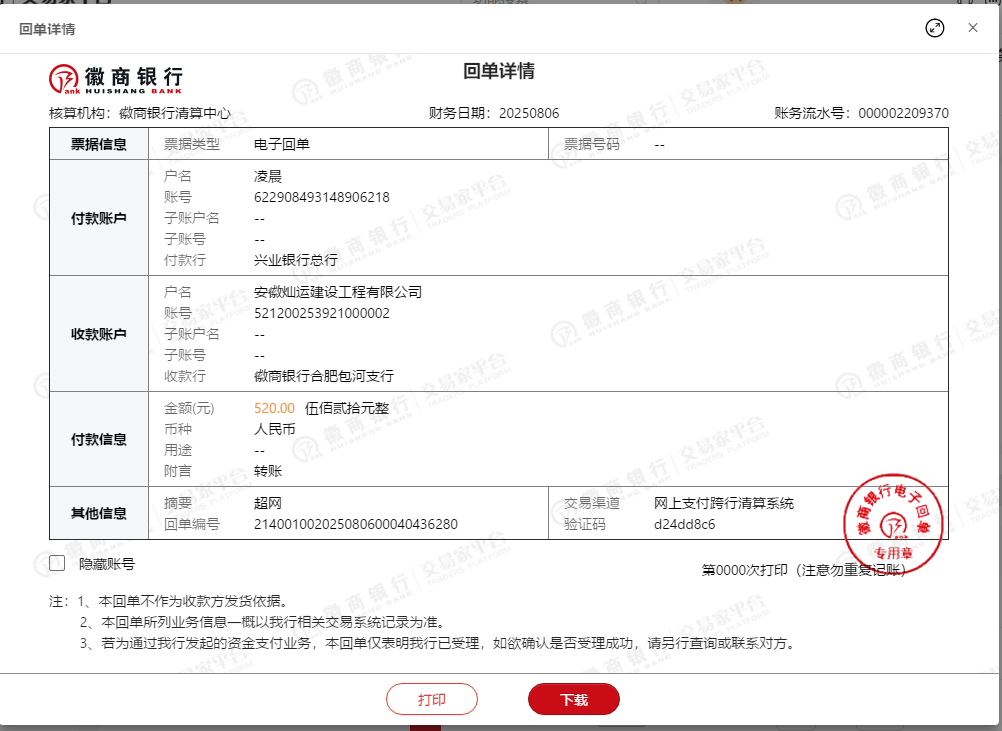Click the payee bank 徽商银行合肥包河支行
This screenshot has height=731, width=1002.
pyautogui.click(x=323, y=376)
